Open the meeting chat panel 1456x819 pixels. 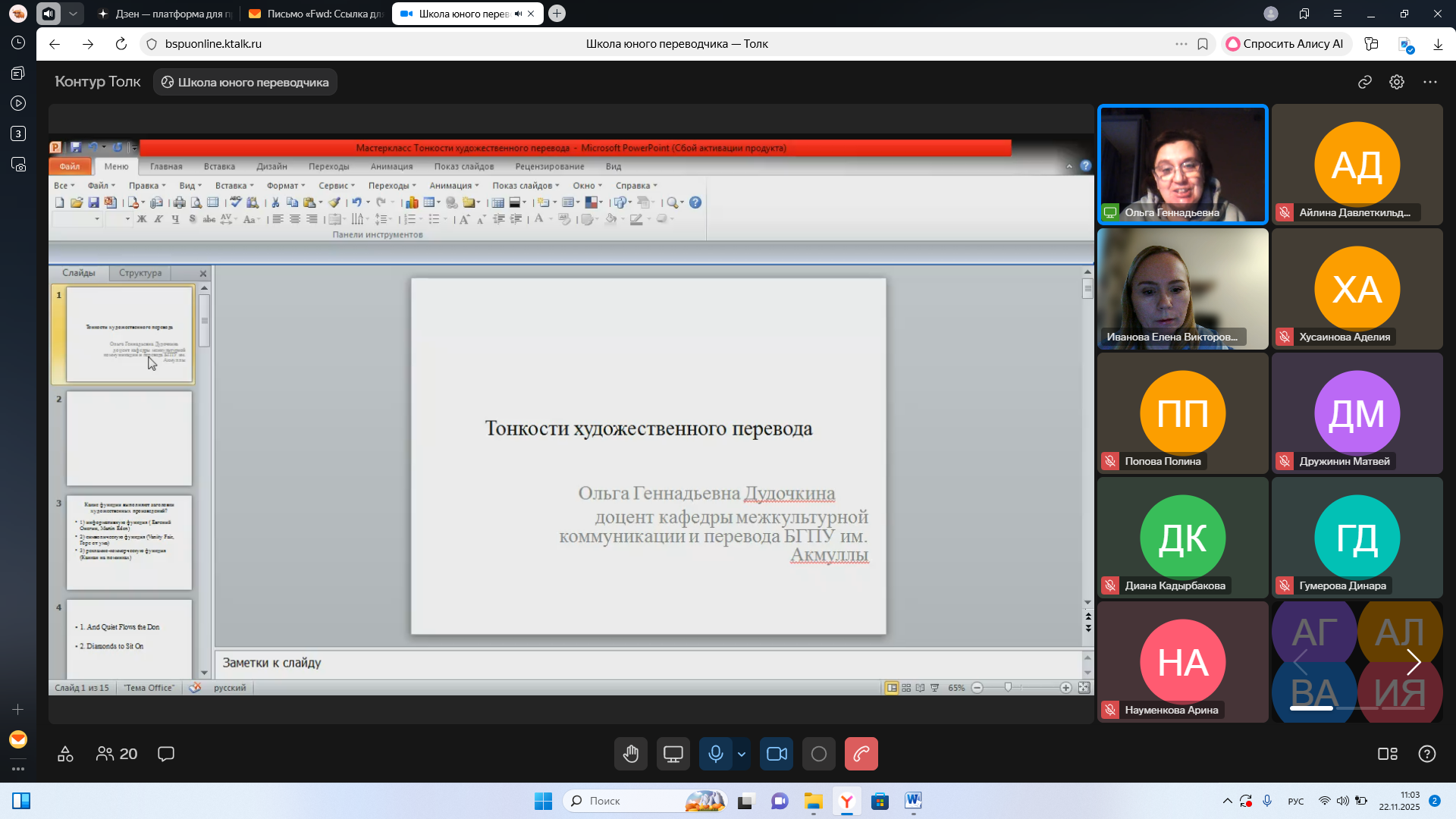166,754
